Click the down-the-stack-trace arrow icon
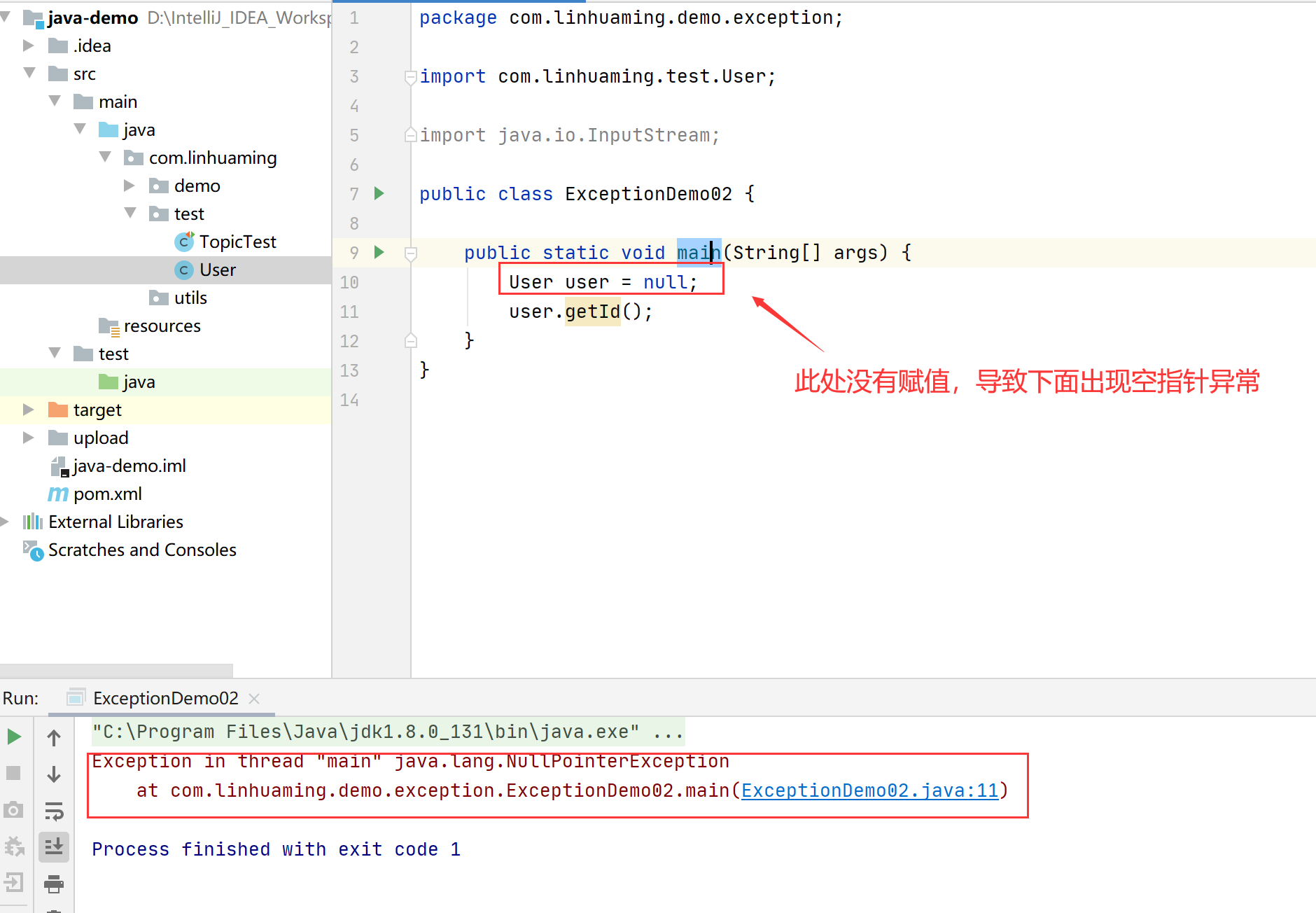Image resolution: width=1316 pixels, height=913 pixels. (54, 774)
